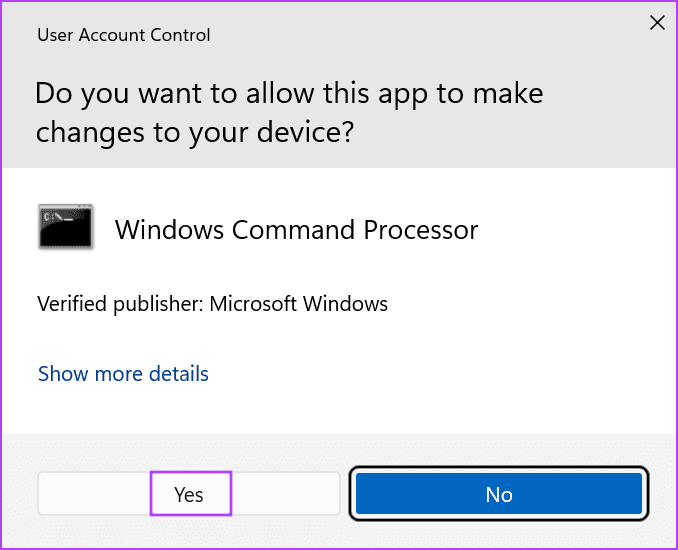Click the User Account Control title text

(123, 35)
